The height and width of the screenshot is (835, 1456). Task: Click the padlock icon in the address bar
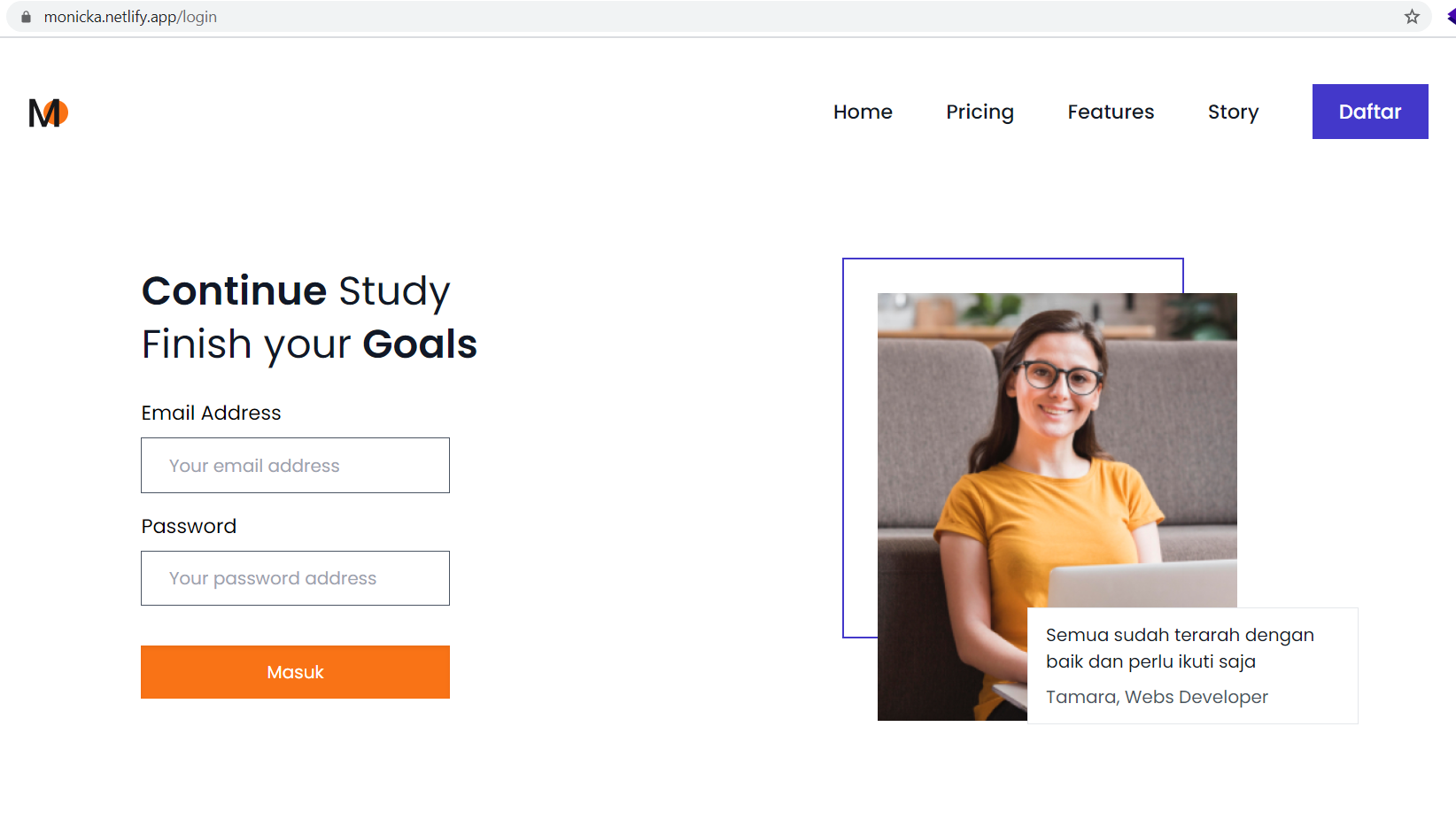click(x=27, y=16)
